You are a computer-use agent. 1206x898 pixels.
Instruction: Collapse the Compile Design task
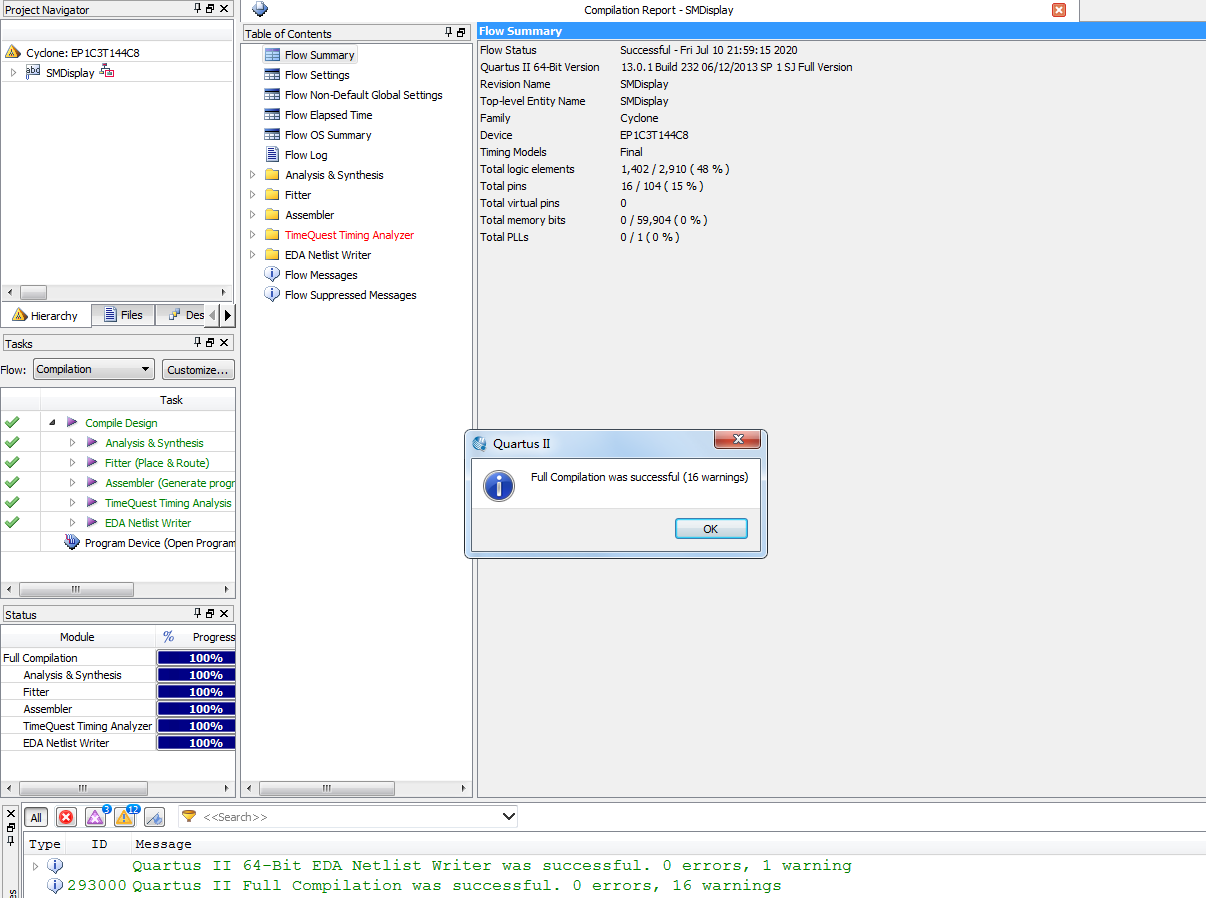pyautogui.click(x=52, y=423)
